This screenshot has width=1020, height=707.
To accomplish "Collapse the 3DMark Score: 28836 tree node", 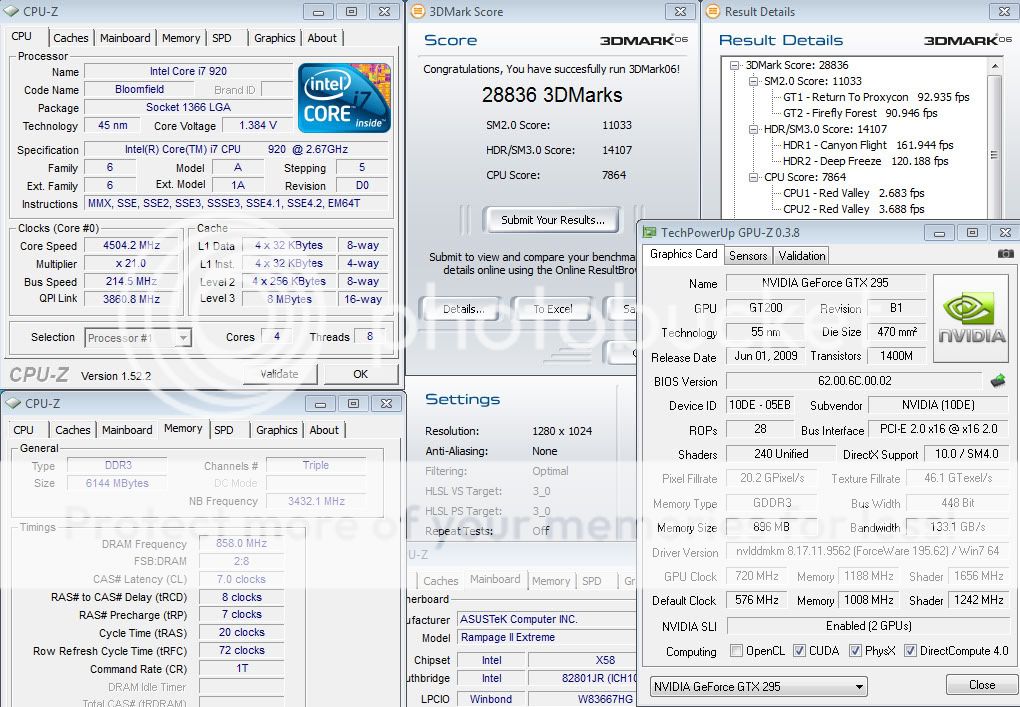I will pos(735,65).
